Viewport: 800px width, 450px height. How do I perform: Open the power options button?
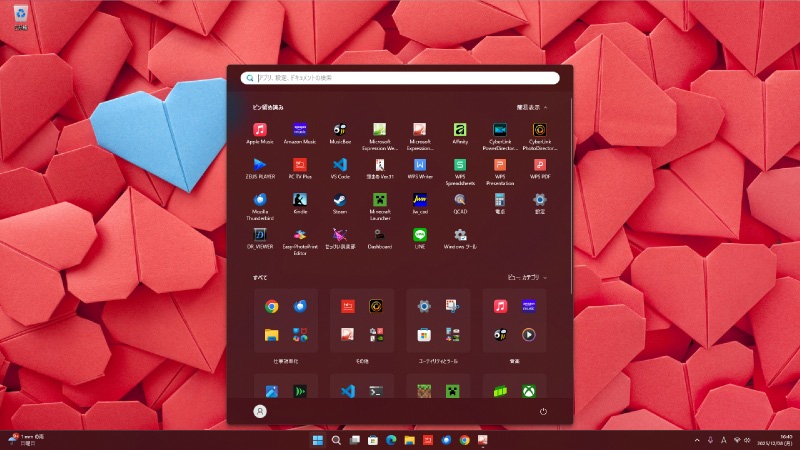[543, 411]
